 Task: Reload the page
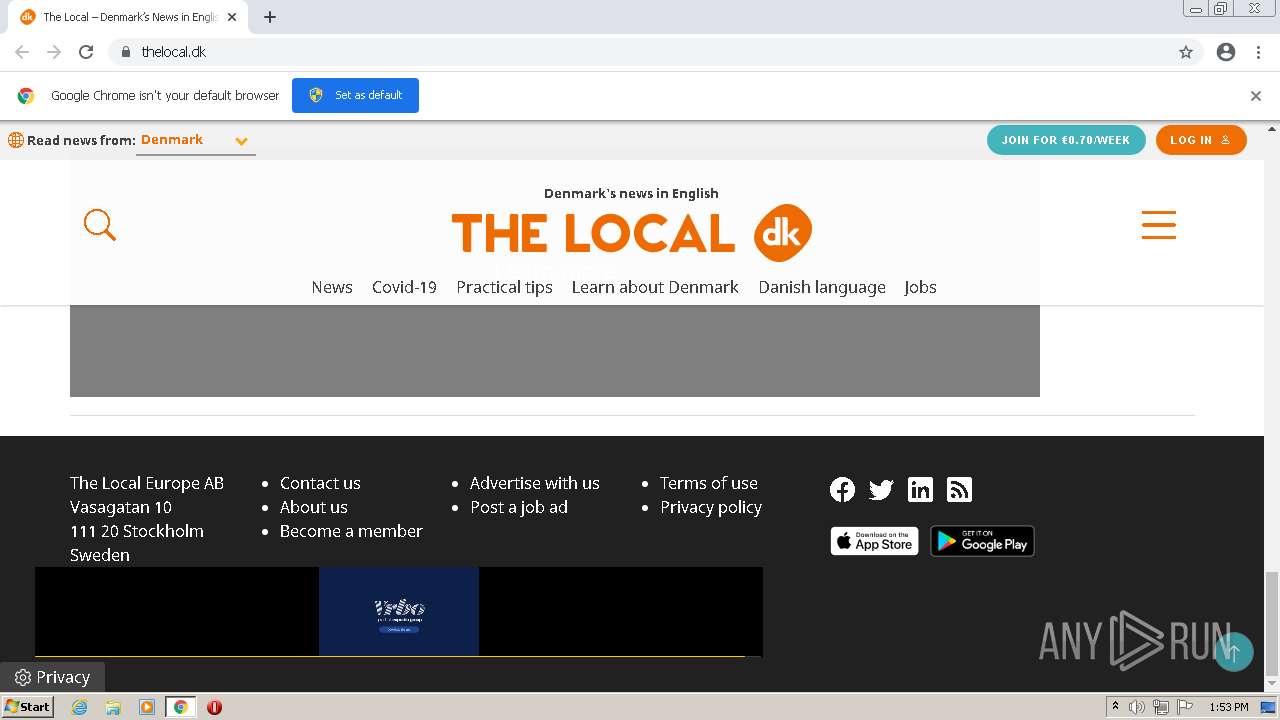pyautogui.click(x=86, y=52)
